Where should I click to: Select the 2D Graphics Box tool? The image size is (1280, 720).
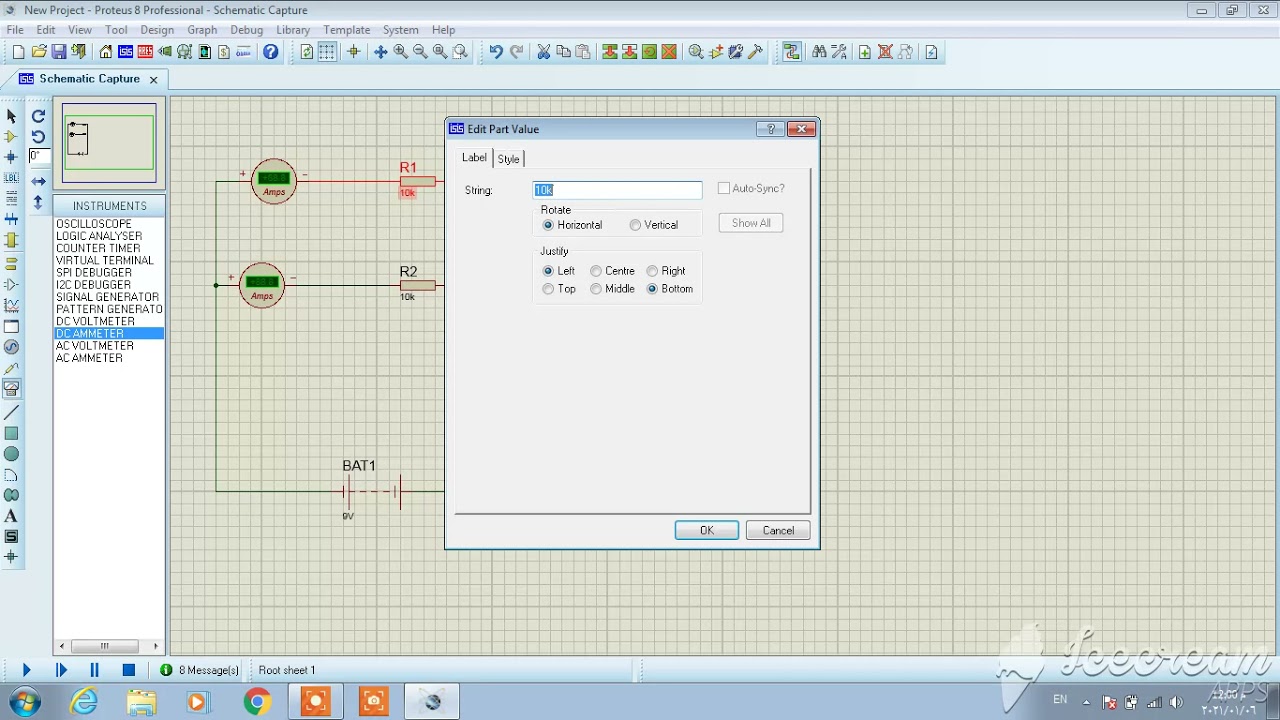[12, 434]
